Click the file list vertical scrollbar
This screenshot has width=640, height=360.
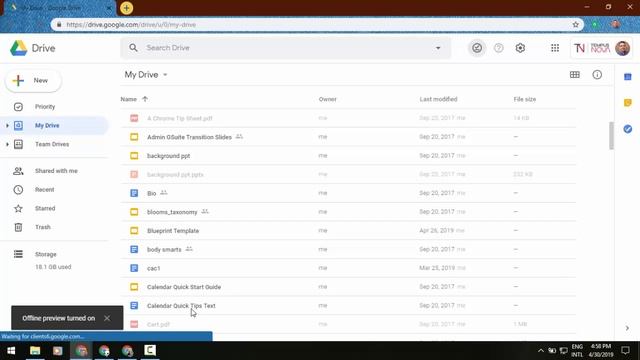coord(611,136)
